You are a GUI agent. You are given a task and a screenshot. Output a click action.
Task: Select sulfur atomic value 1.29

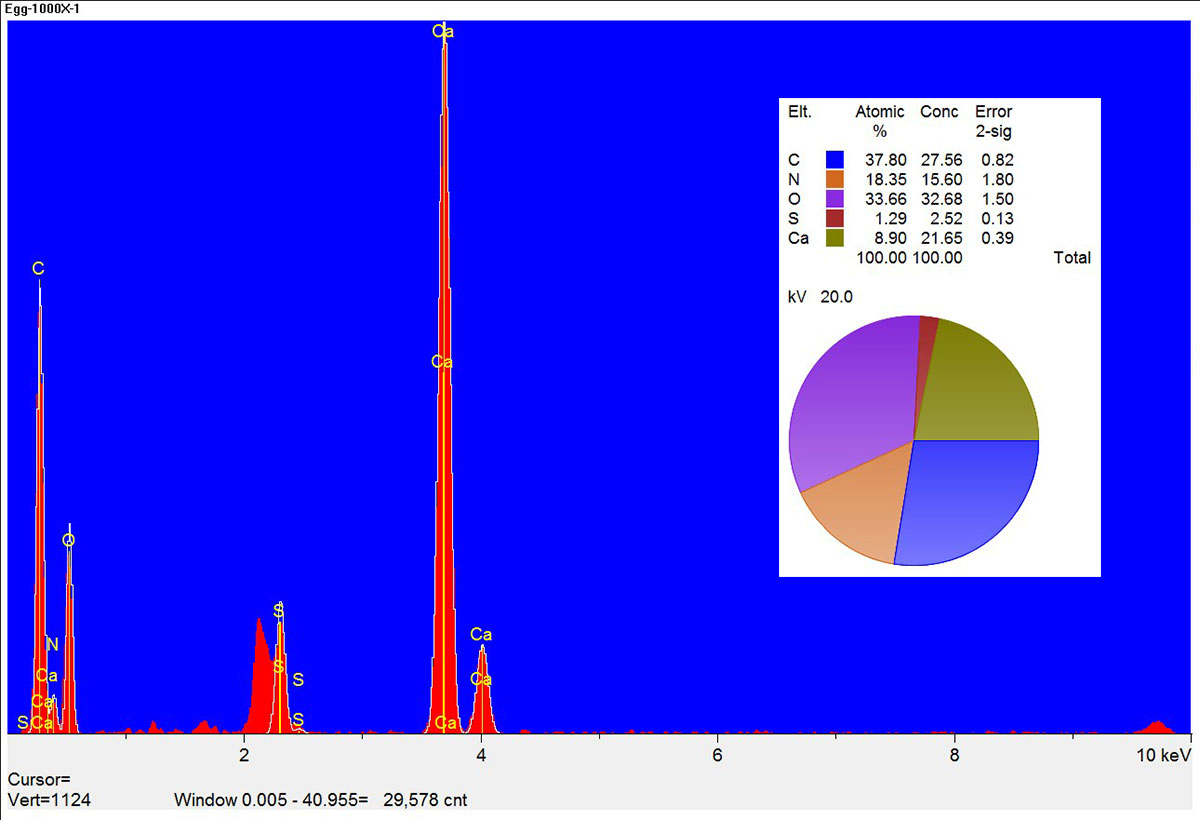(x=890, y=218)
